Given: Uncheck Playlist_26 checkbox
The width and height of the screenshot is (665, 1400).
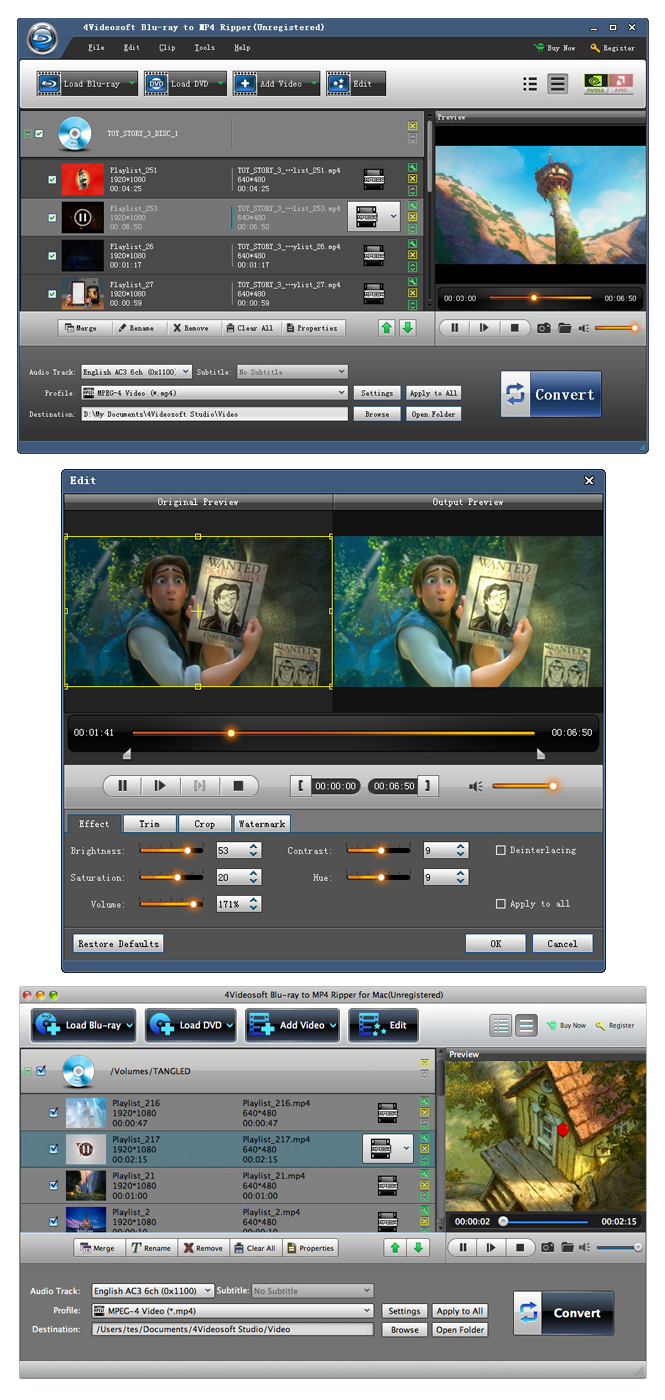Looking at the screenshot, I should pos(52,255).
